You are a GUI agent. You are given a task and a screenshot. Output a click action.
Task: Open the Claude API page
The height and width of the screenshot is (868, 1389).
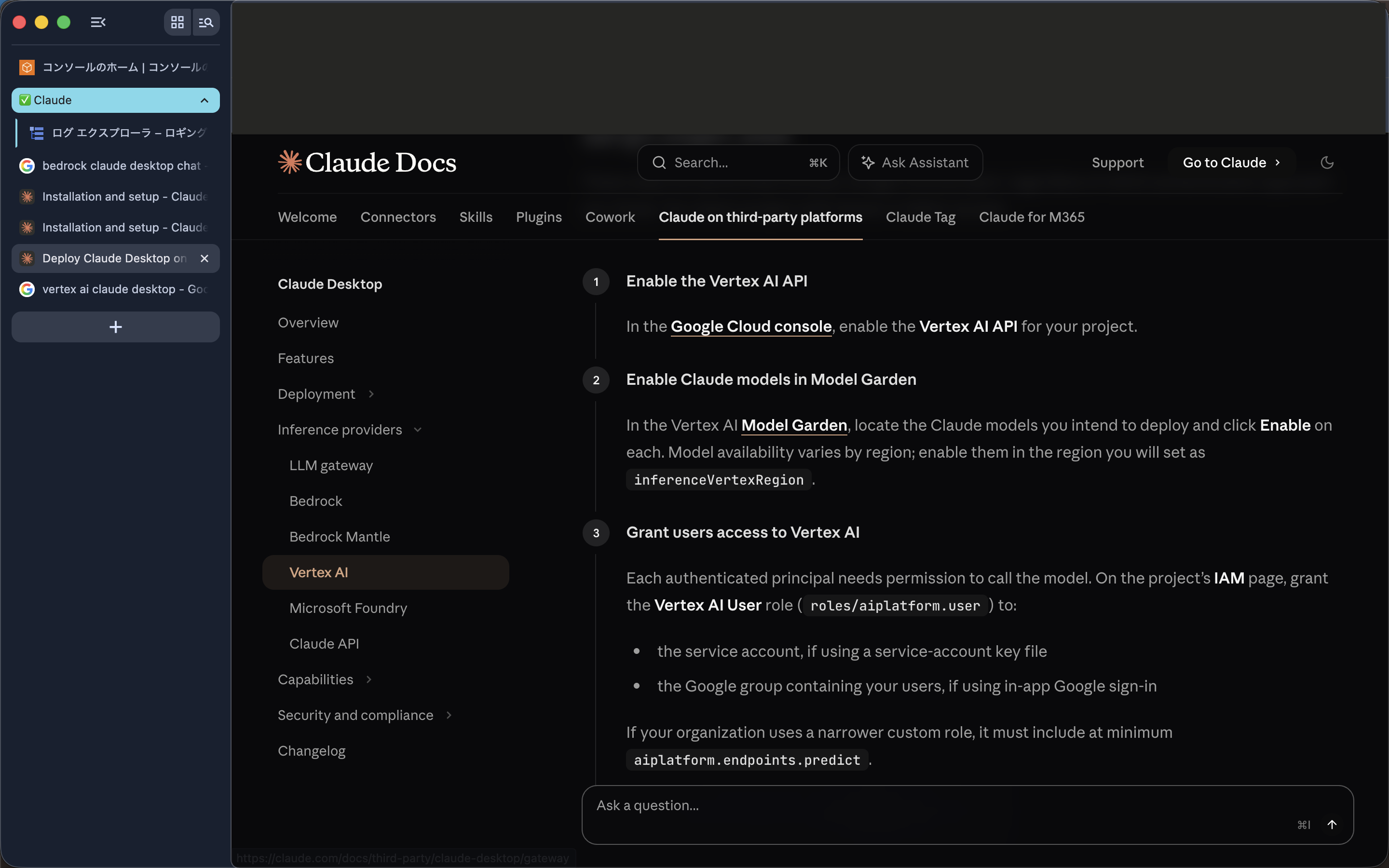click(324, 644)
